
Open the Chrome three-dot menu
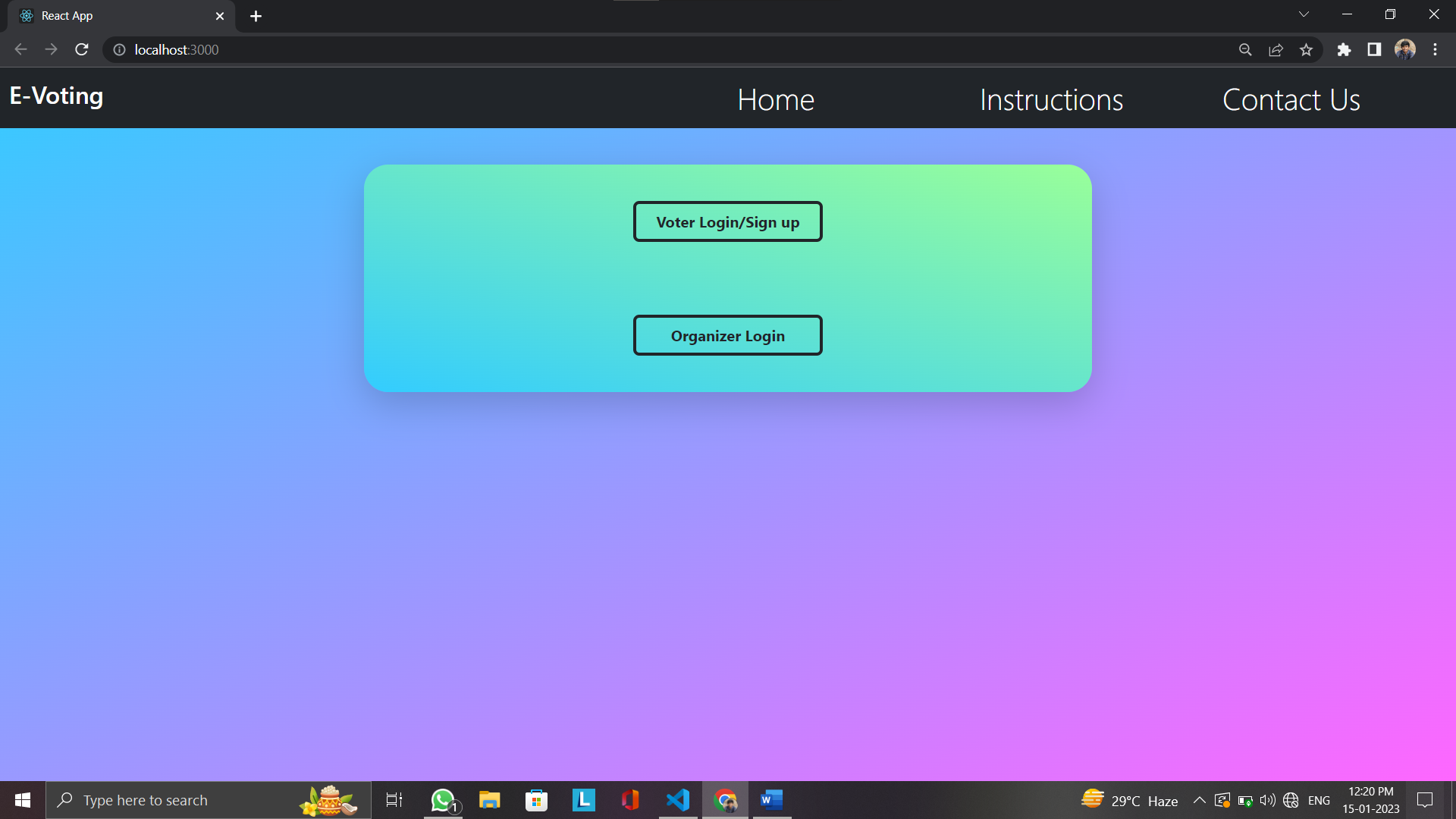tap(1435, 49)
